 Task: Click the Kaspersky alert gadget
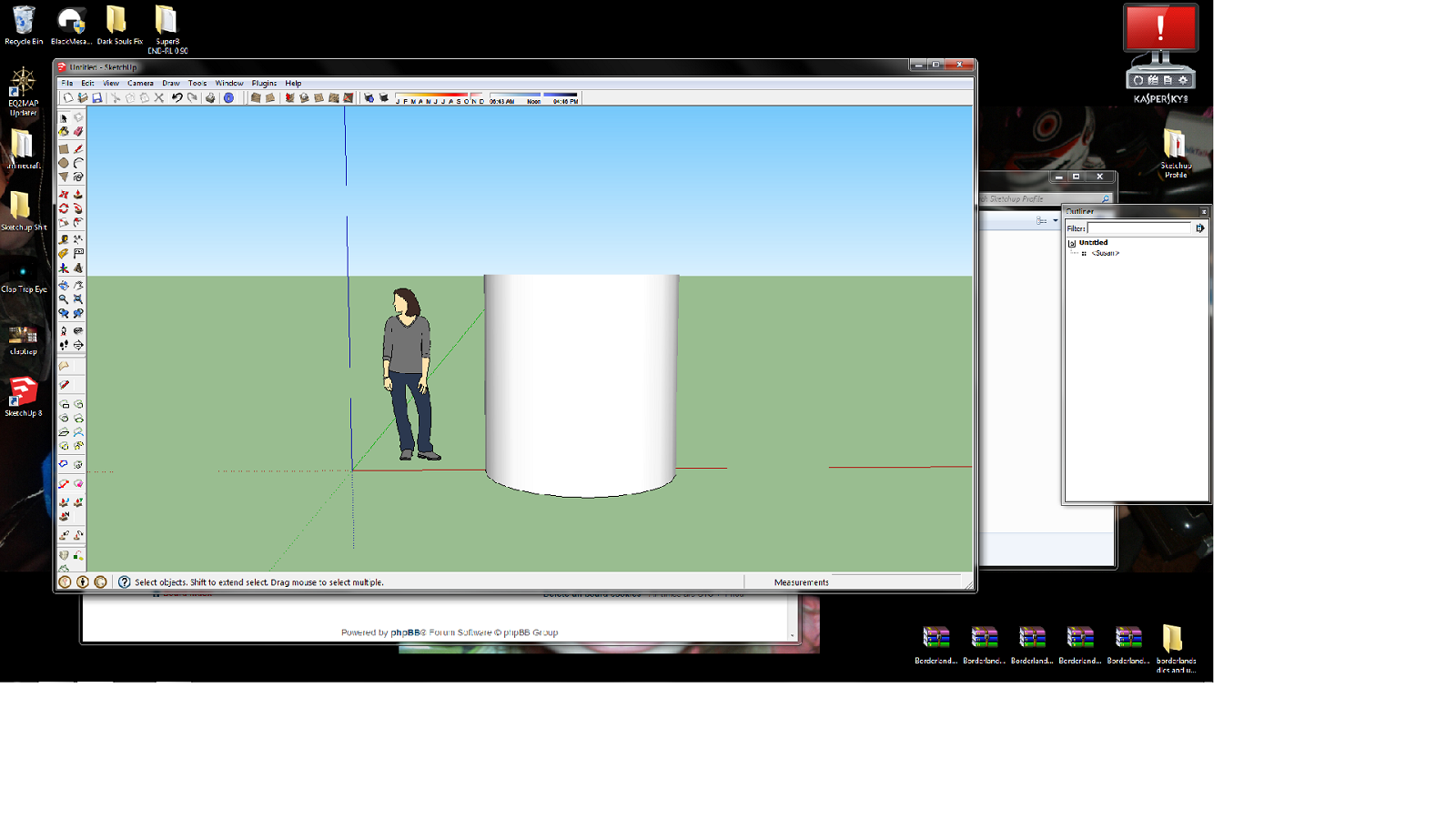(x=1160, y=53)
